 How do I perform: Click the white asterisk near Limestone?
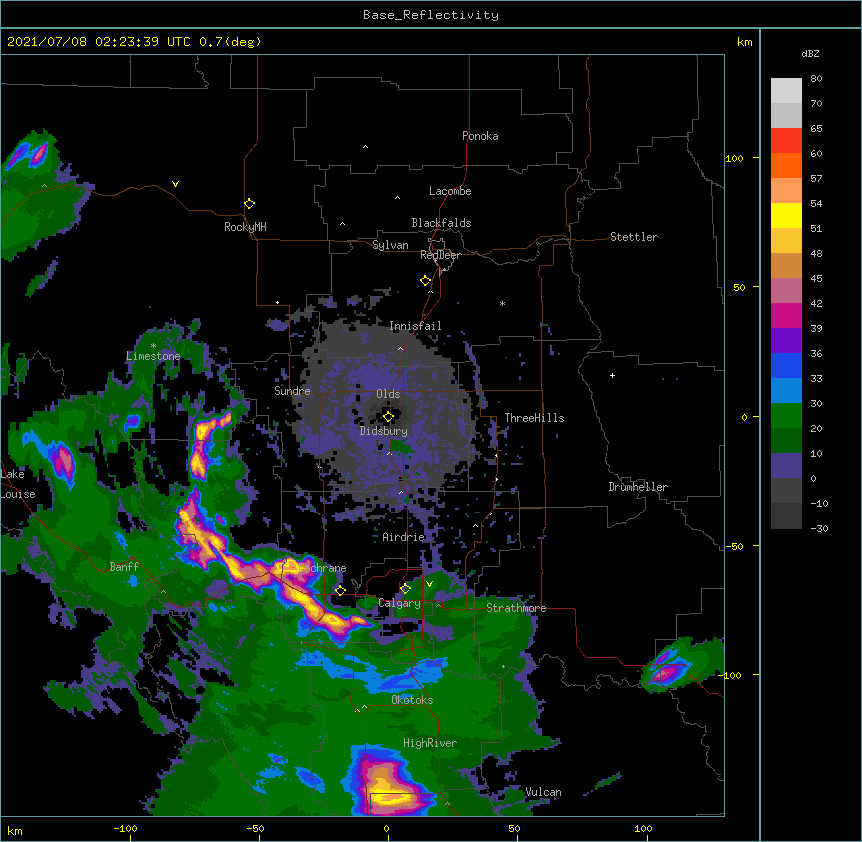(153, 346)
